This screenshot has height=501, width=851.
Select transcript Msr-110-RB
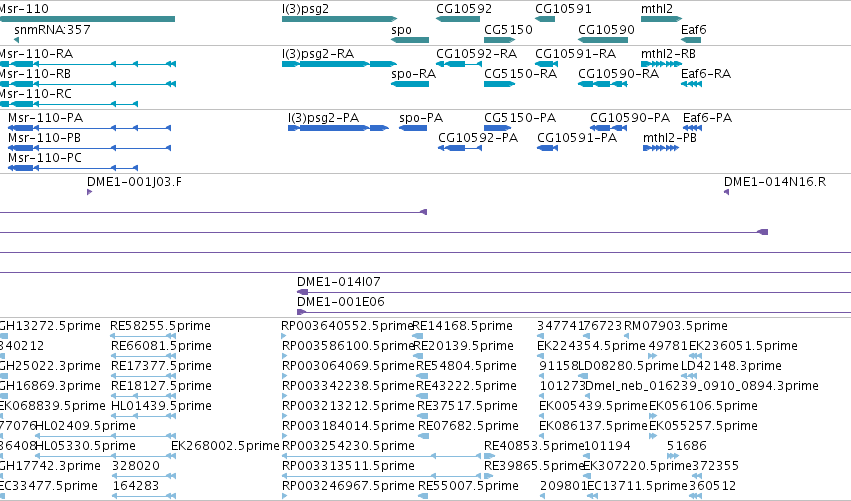(x=35, y=74)
